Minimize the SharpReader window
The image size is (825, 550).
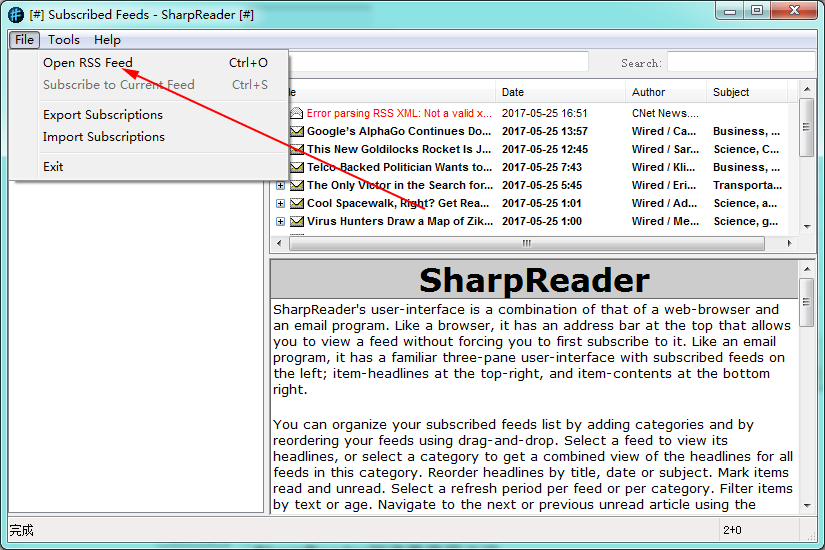pyautogui.click(x=730, y=11)
